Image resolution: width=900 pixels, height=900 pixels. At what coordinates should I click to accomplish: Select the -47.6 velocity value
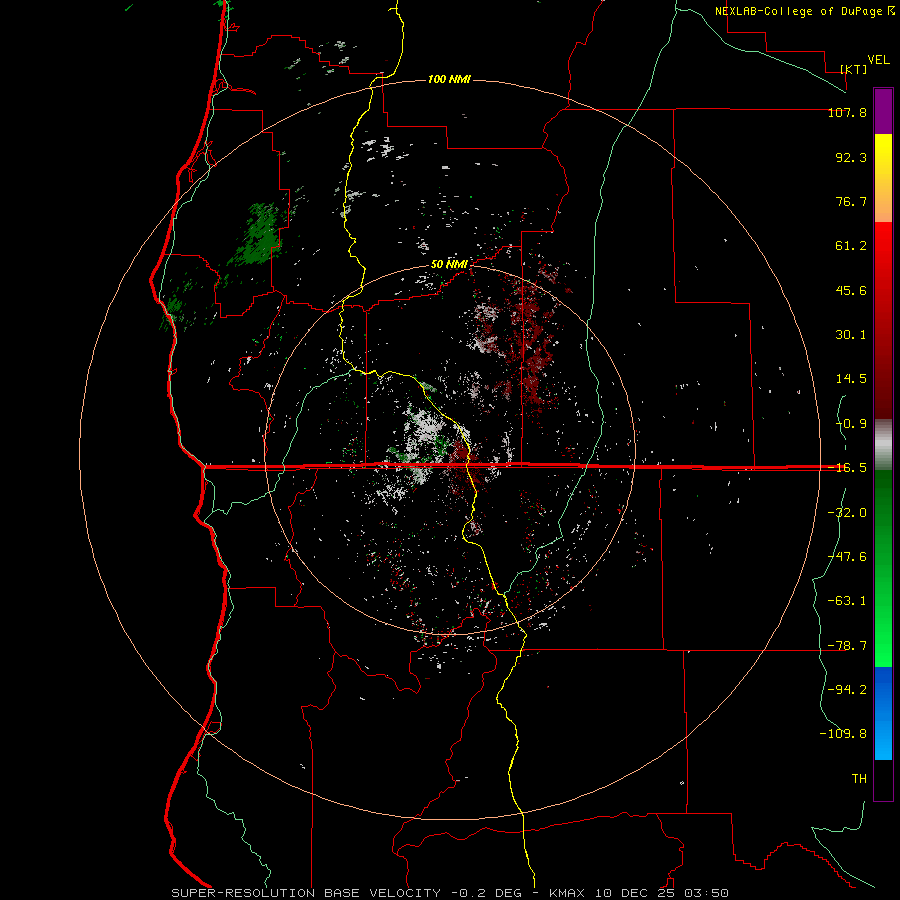847,557
